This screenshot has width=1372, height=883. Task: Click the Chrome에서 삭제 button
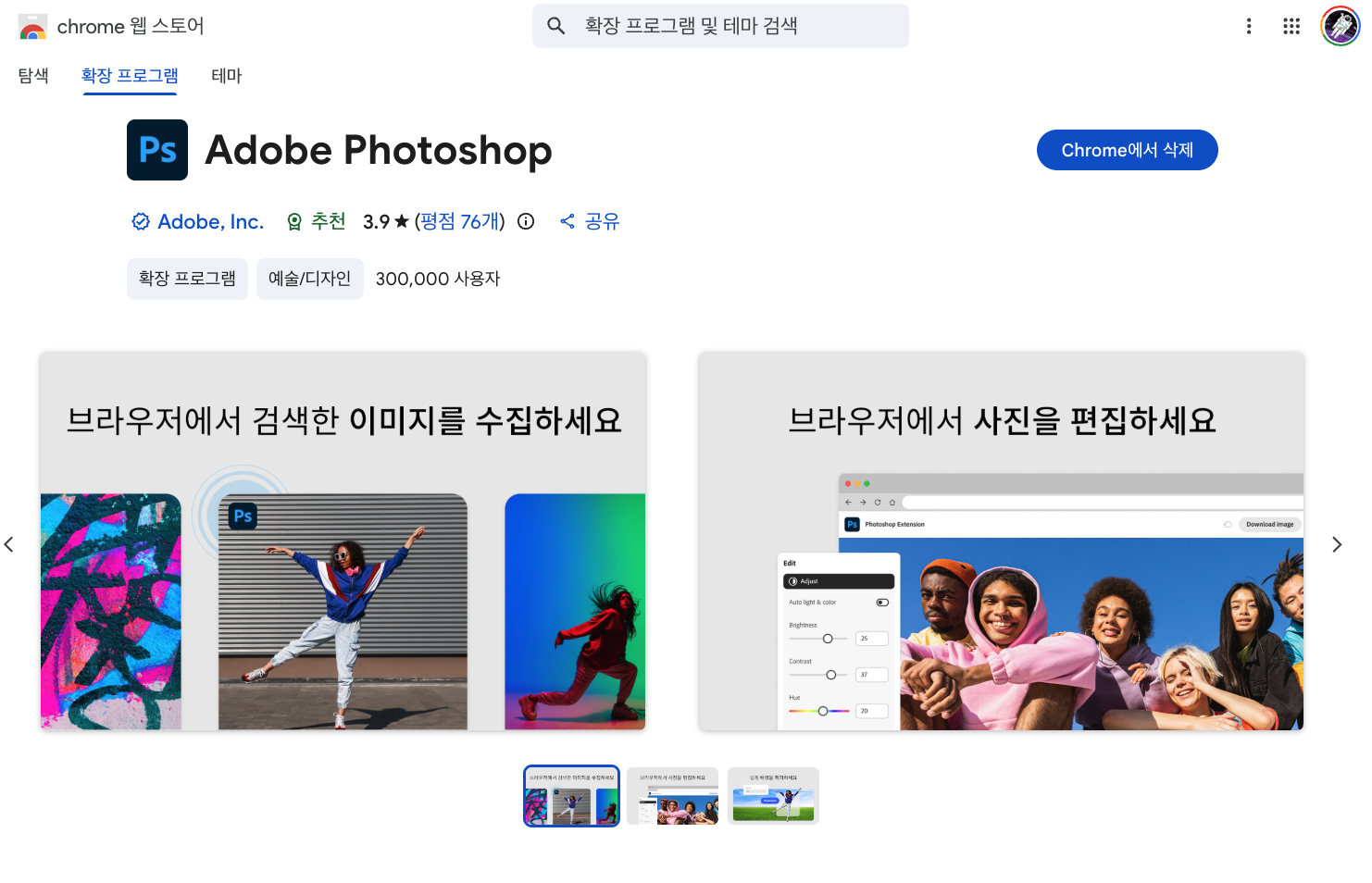click(x=1127, y=150)
